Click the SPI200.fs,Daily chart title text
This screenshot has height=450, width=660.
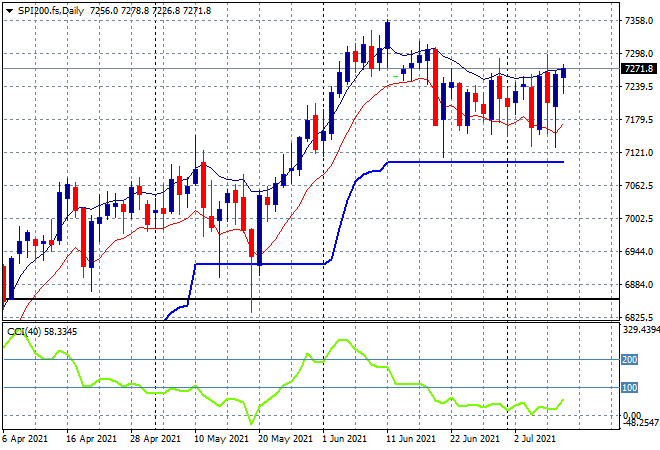pyautogui.click(x=51, y=11)
